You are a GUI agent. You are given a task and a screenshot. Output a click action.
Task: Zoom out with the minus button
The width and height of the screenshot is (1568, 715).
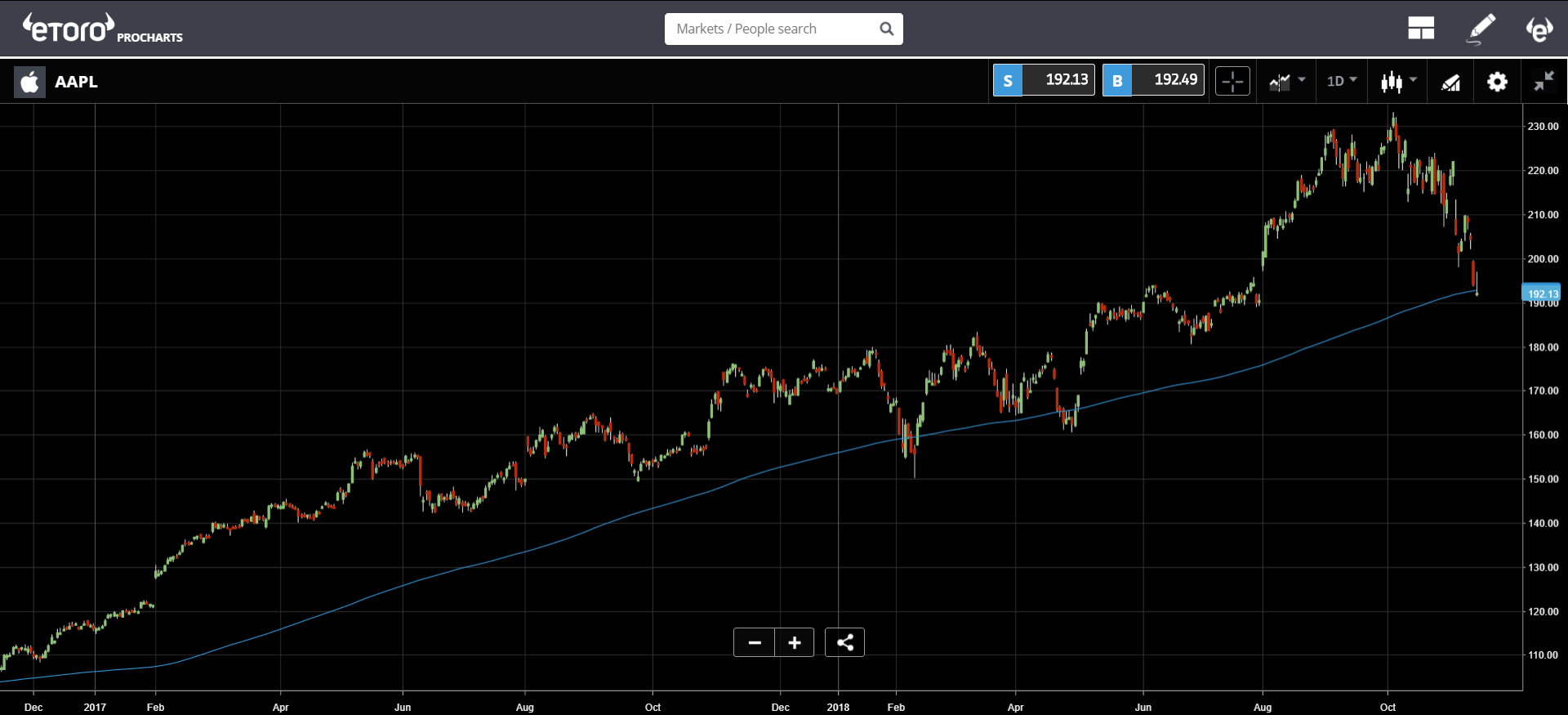click(x=755, y=642)
